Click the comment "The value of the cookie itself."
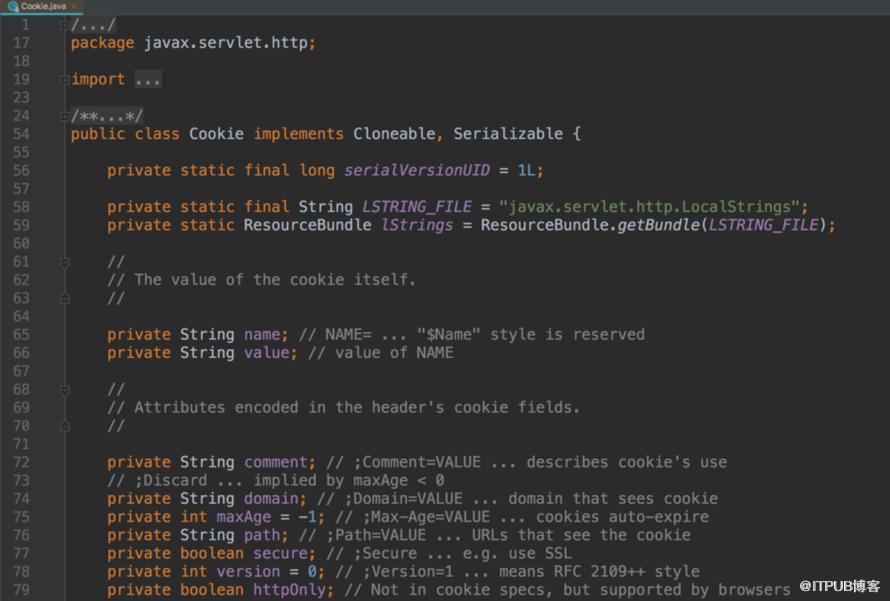Viewport: 890px width, 601px height. tap(275, 280)
